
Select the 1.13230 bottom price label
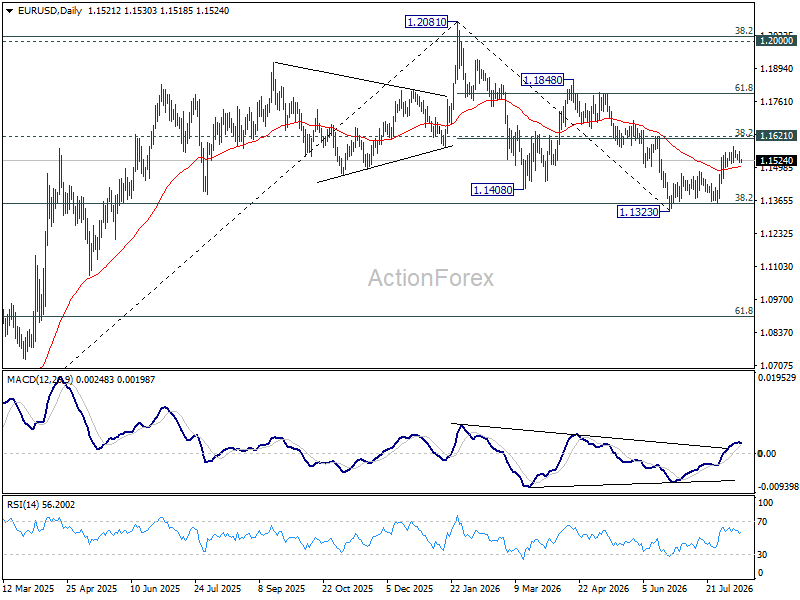(x=638, y=212)
